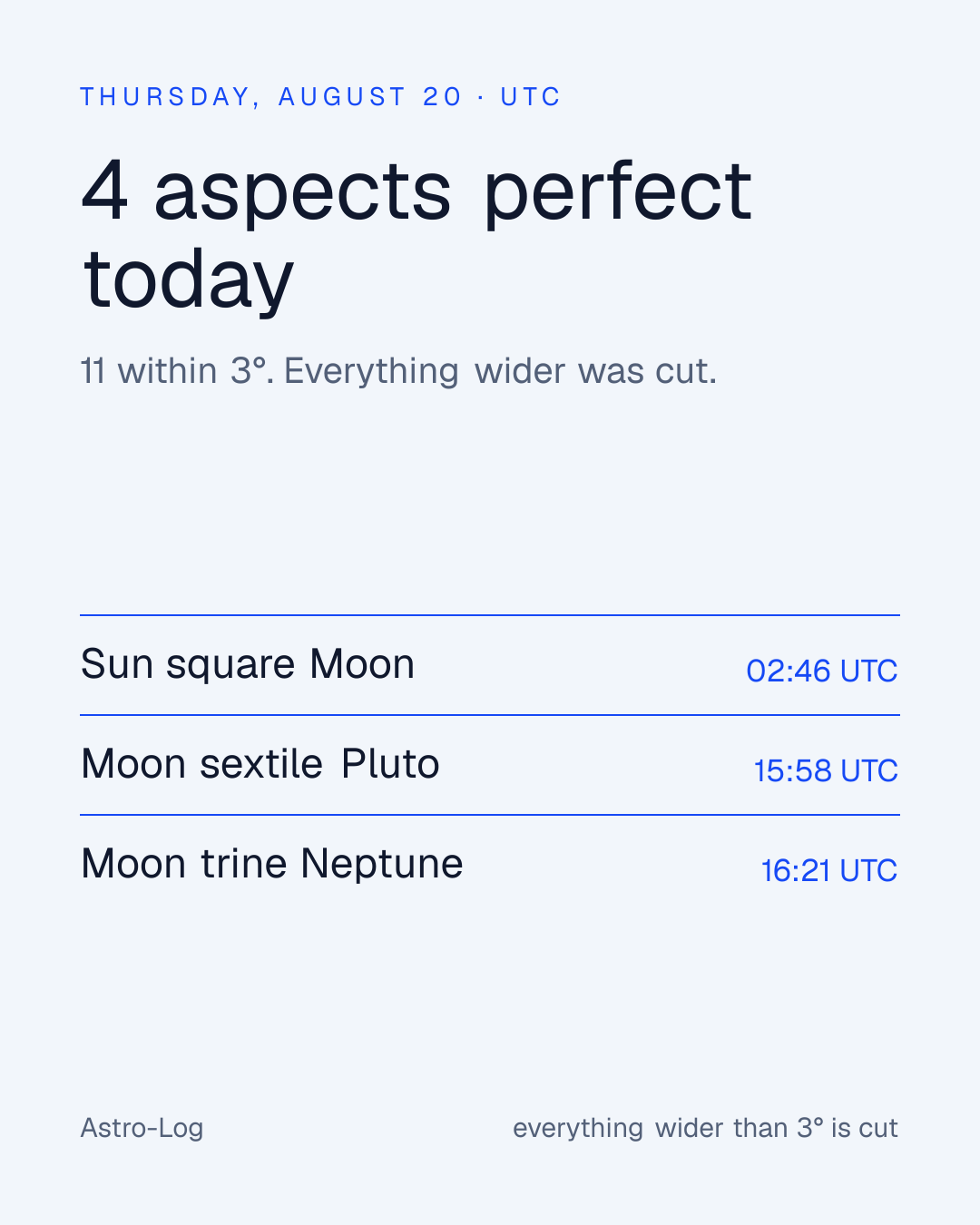The height and width of the screenshot is (1225, 980).
Task: Click the 'everything wider than 3° is cut' footer note
Action: click(x=705, y=1128)
